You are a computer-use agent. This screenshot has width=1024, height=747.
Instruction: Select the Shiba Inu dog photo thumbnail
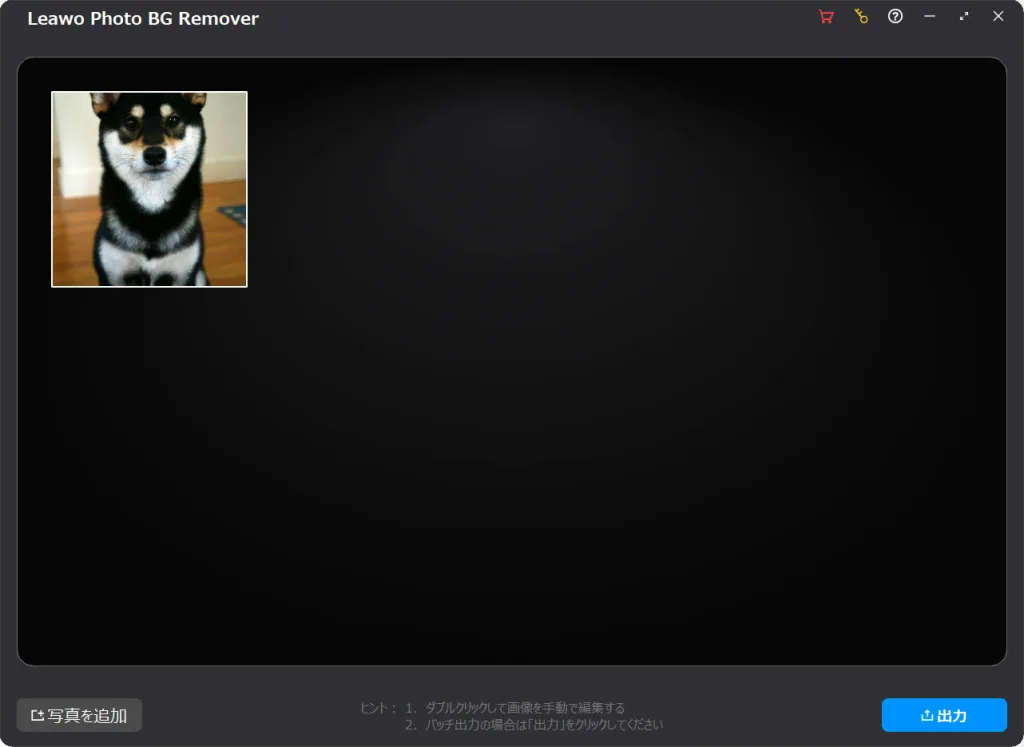coord(149,189)
